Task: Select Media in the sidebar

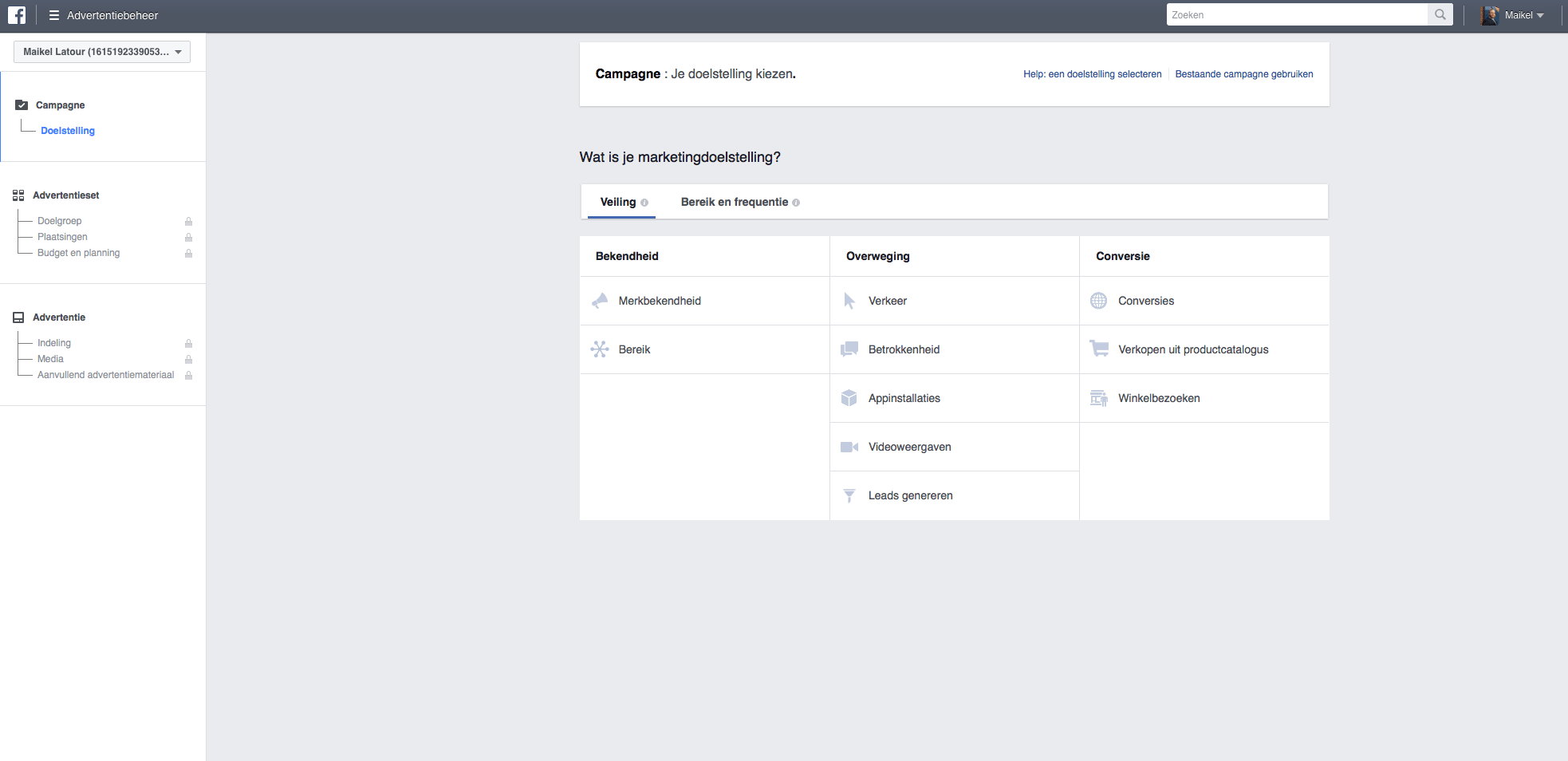Action: pos(50,359)
